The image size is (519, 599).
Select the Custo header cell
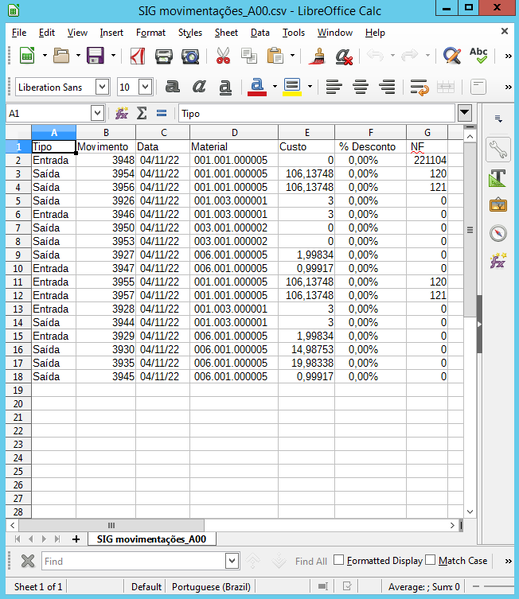[x=307, y=147]
